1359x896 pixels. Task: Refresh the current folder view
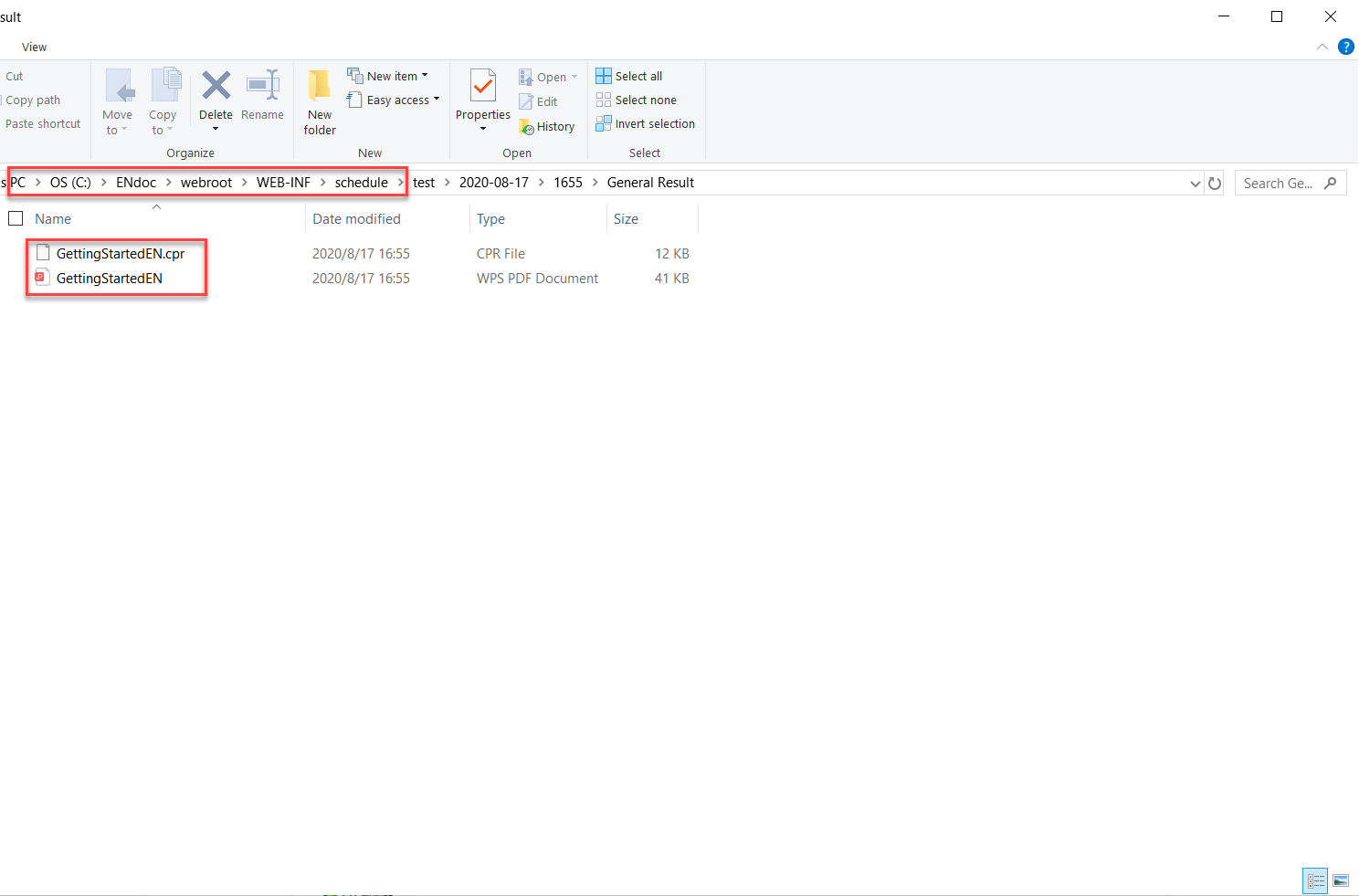click(x=1215, y=183)
